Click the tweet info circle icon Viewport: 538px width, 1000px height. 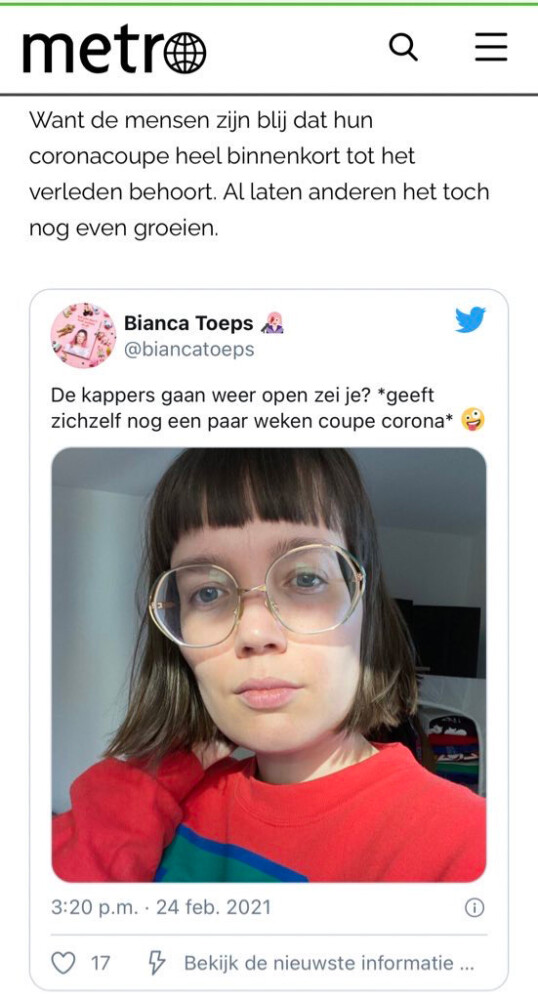click(x=474, y=908)
